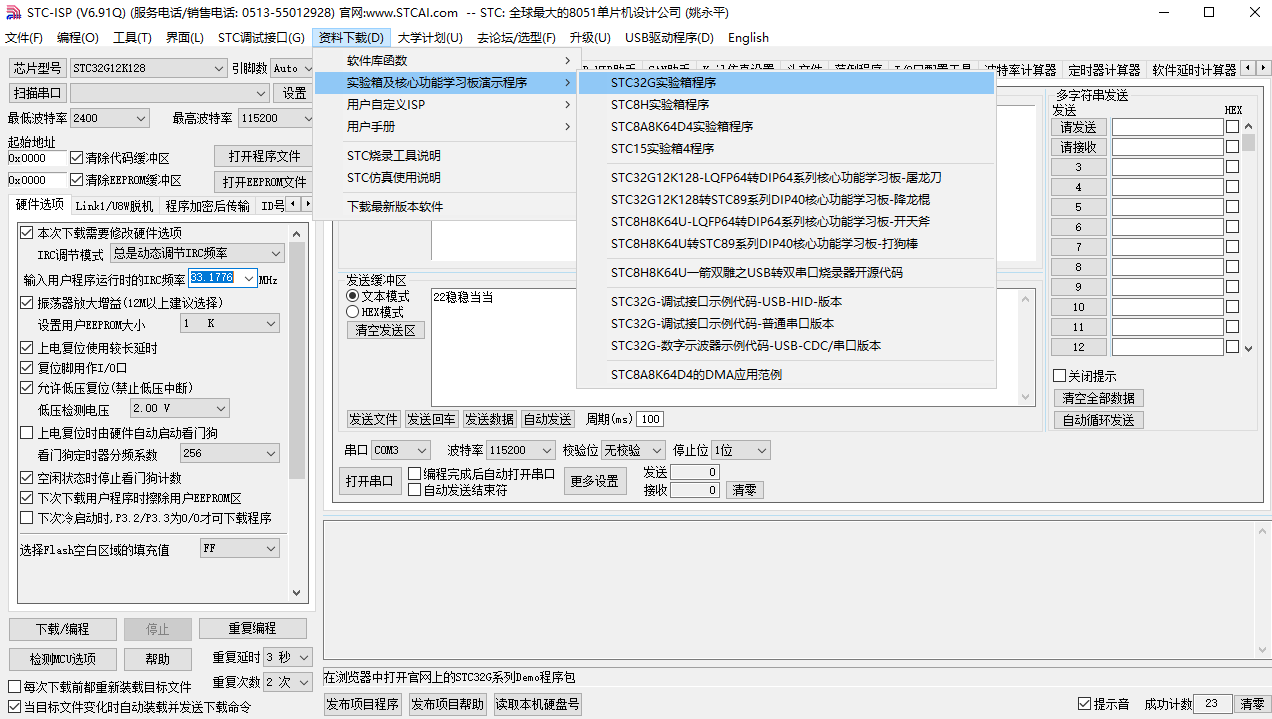Switch to 程序加密后传输 tab

click(208, 206)
